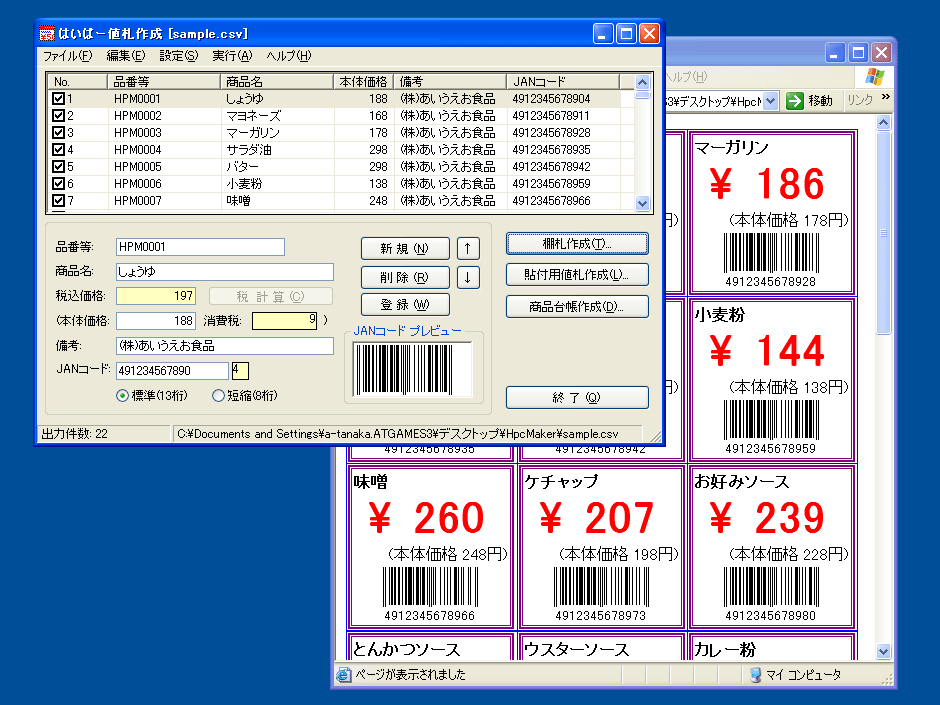The height and width of the screenshot is (705, 940).
Task: Click the 消費税 input field
Action: (x=284, y=321)
